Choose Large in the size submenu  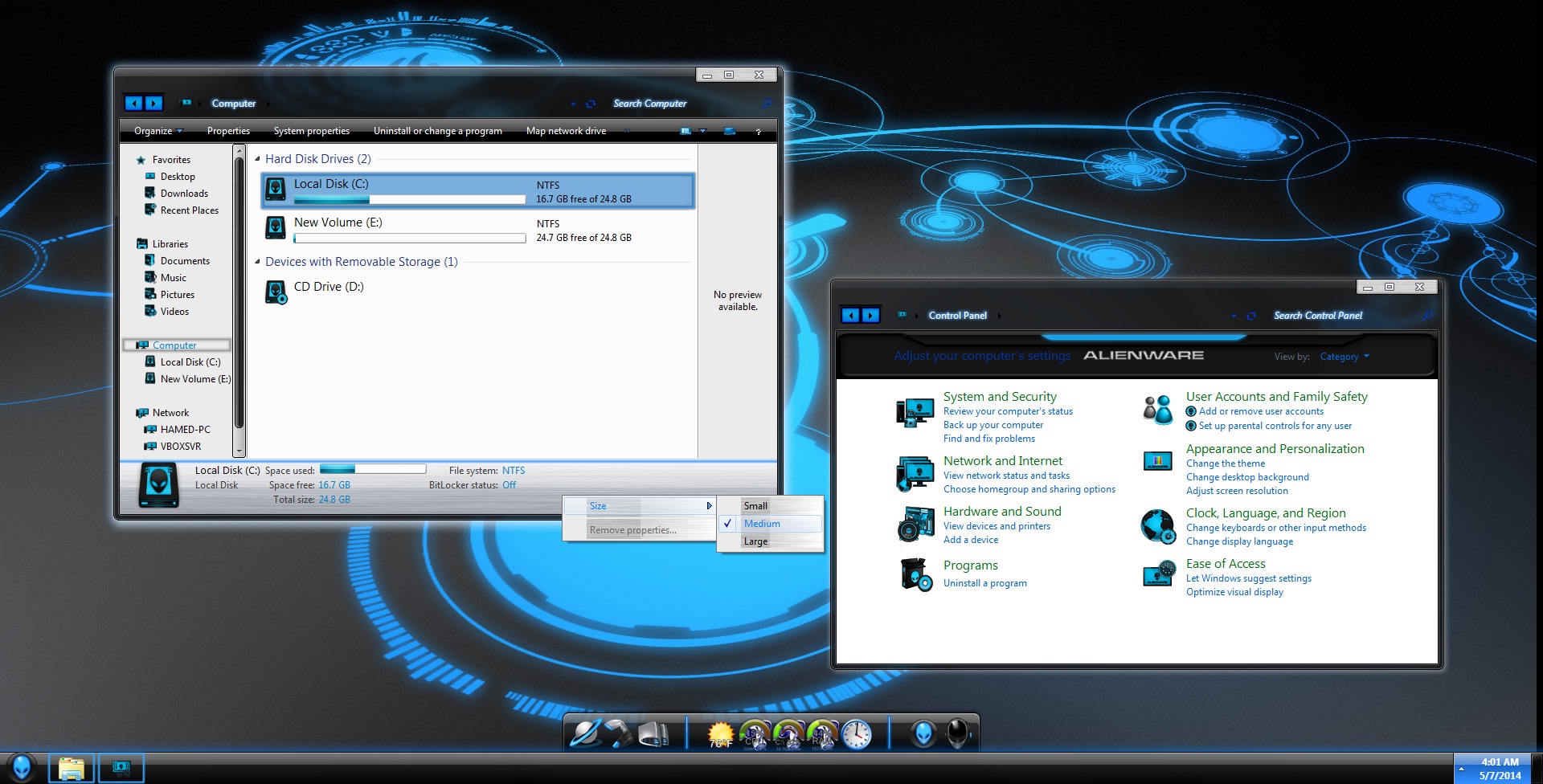pyautogui.click(x=755, y=541)
